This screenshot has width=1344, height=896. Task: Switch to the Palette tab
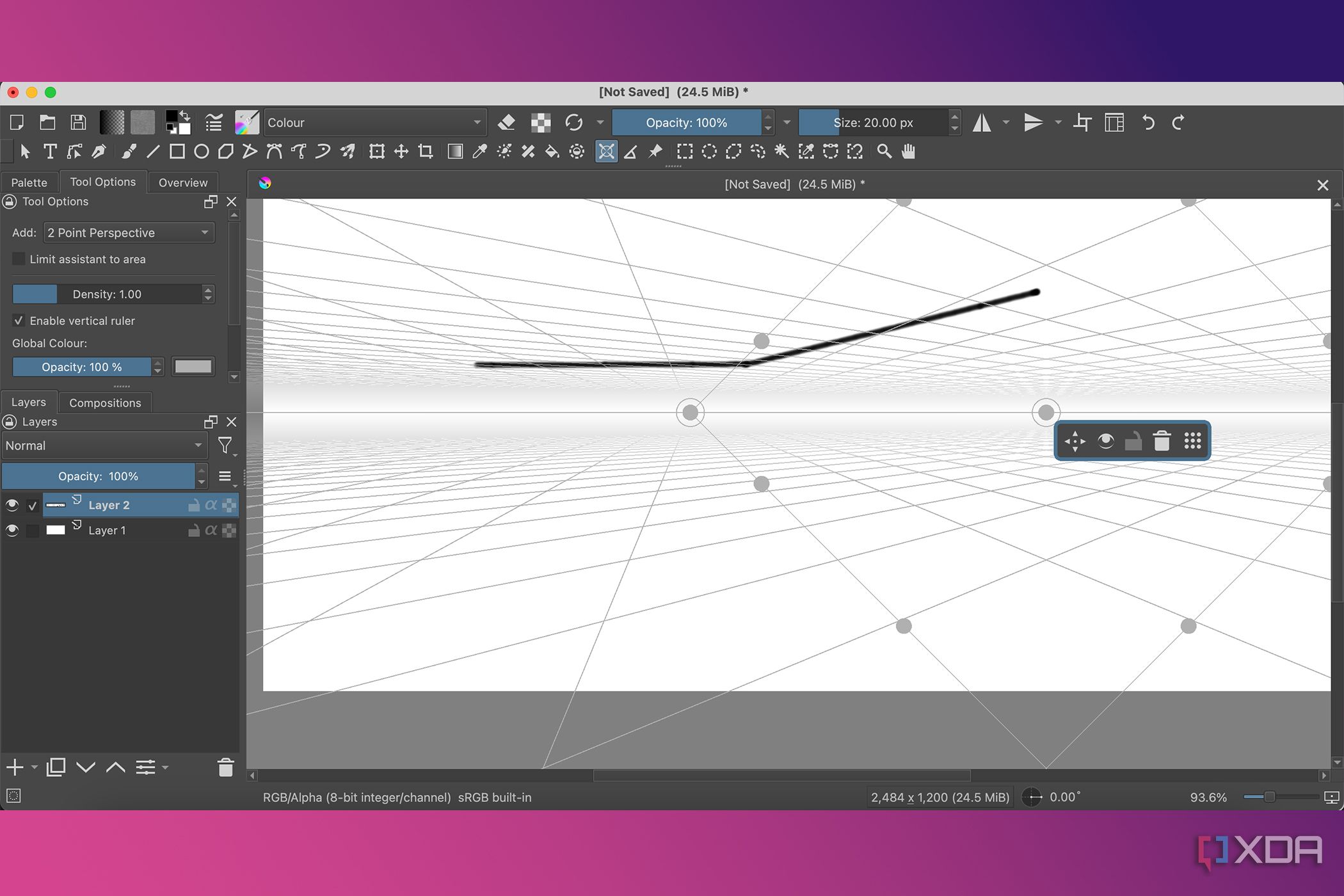29,182
